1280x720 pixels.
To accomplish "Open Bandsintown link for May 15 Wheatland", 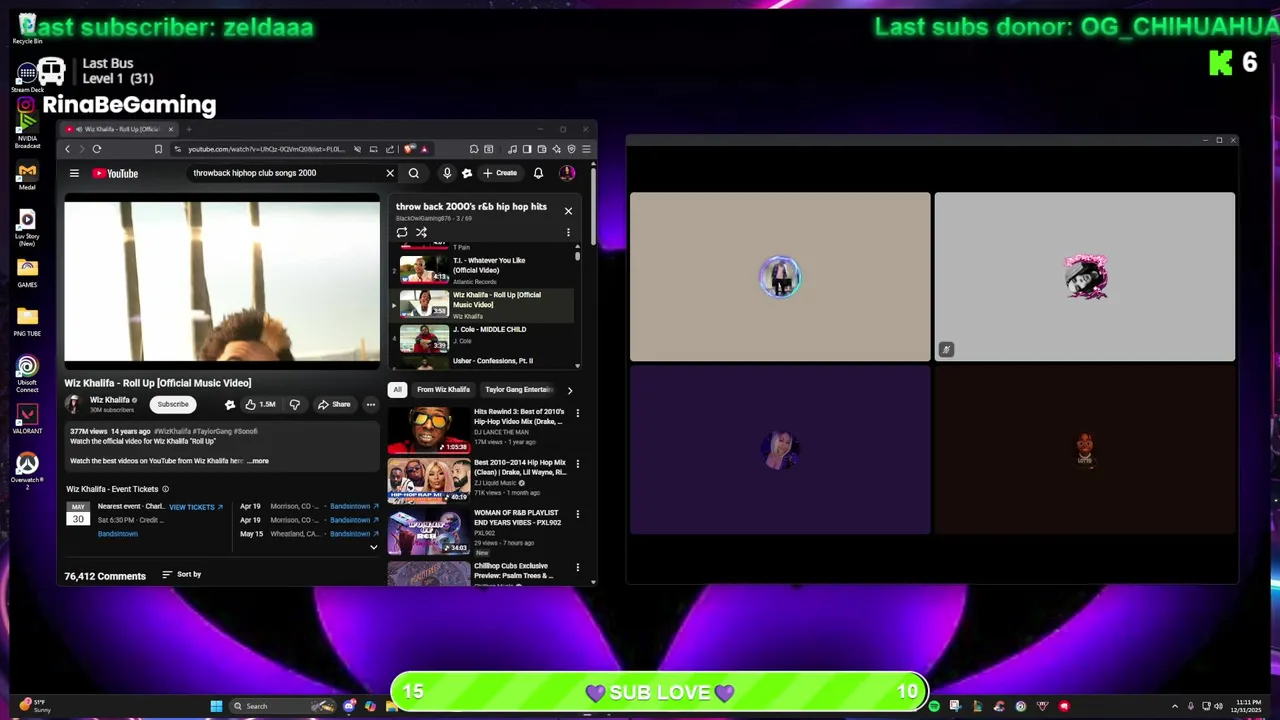I will (354, 534).
